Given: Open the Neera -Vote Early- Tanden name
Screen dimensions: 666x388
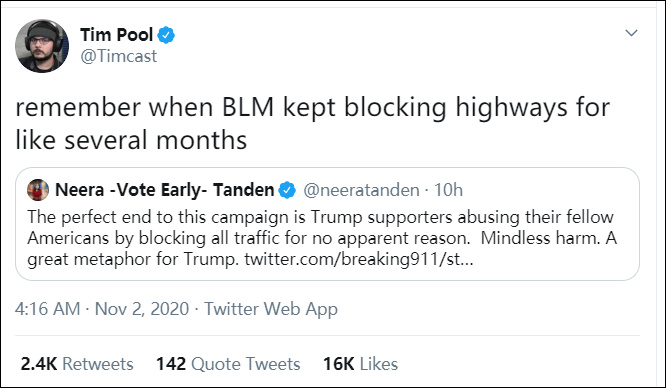Looking at the screenshot, I should [x=164, y=190].
